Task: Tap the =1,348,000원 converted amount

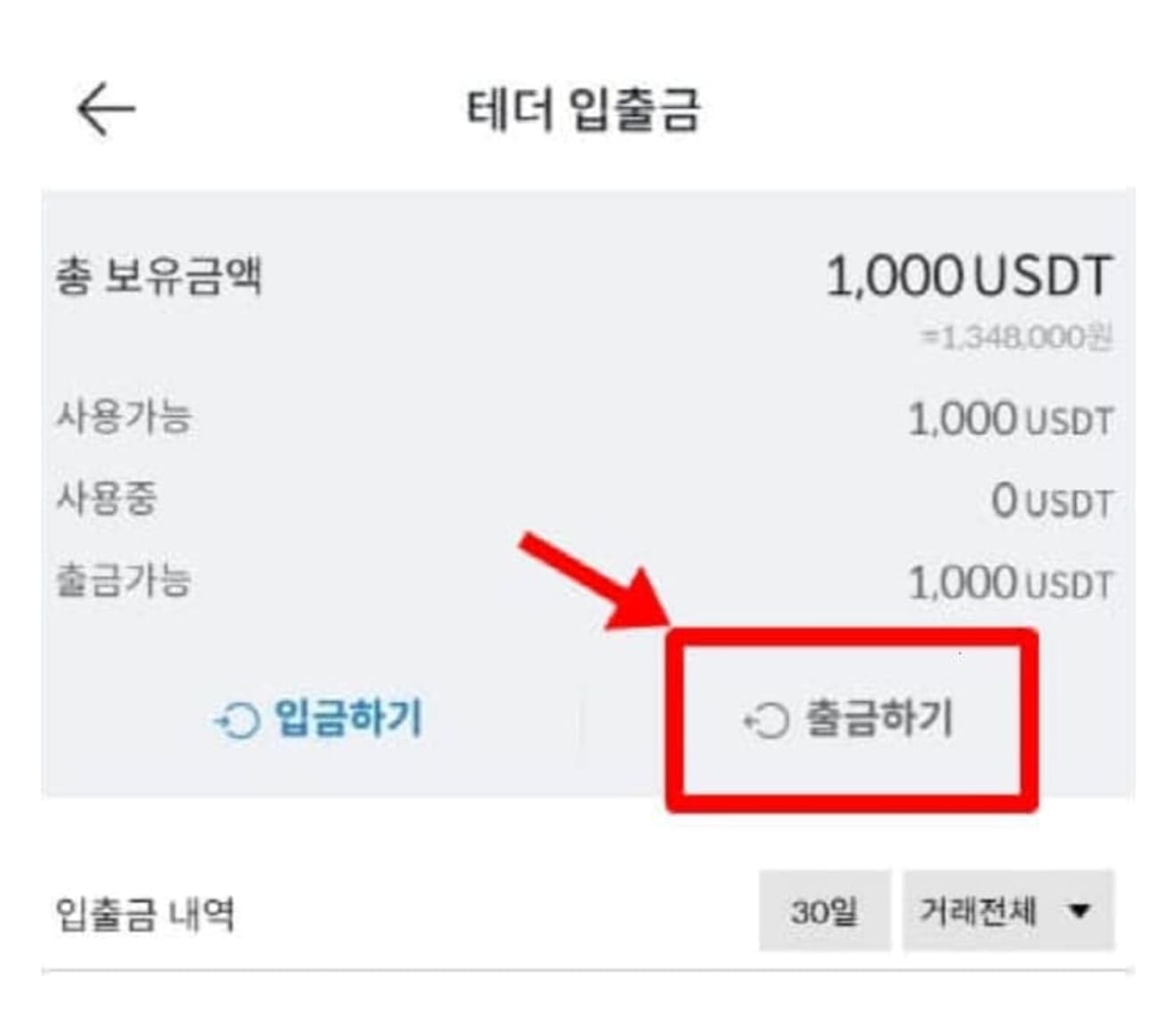Action: pyautogui.click(x=1017, y=338)
